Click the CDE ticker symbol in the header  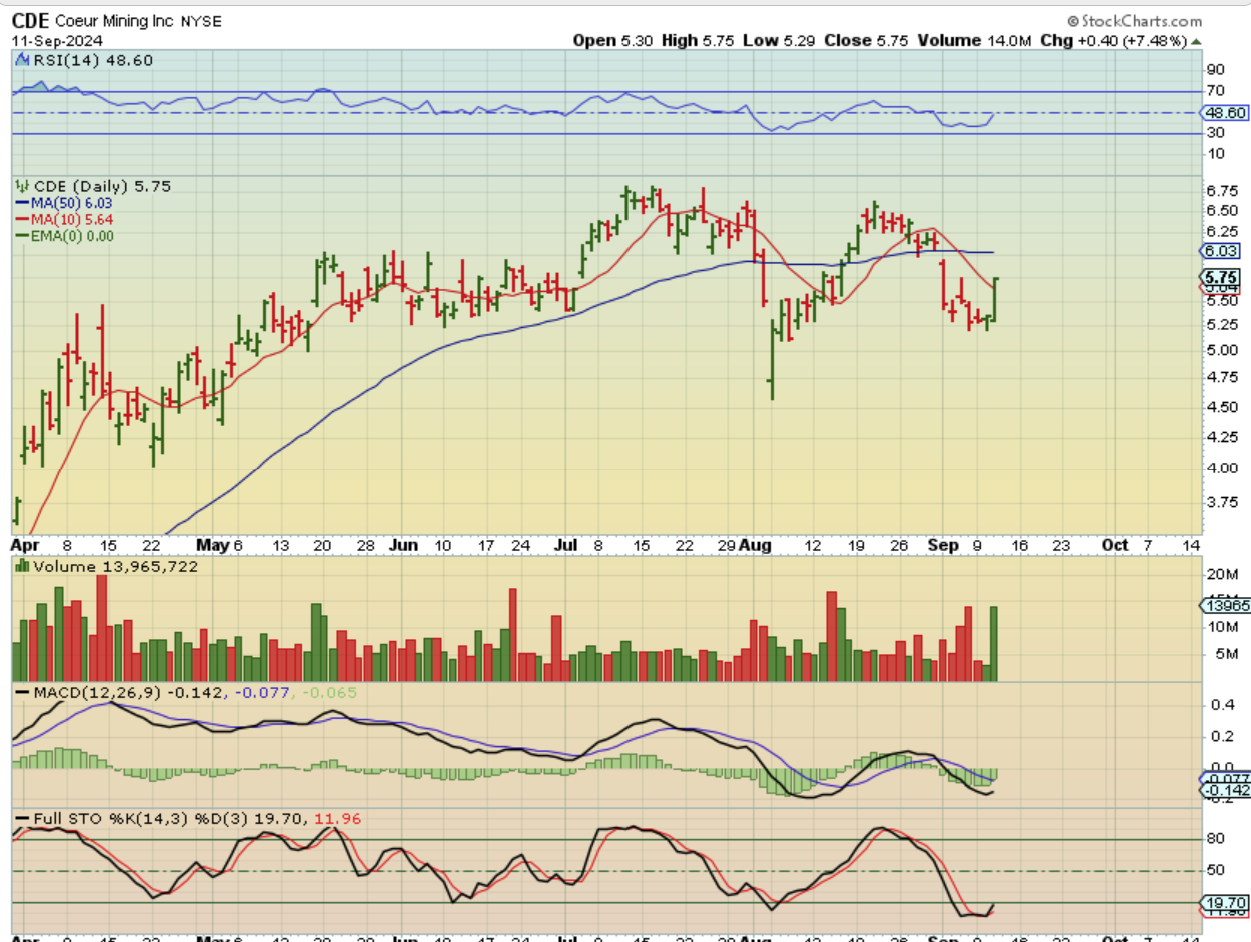(x=31, y=21)
